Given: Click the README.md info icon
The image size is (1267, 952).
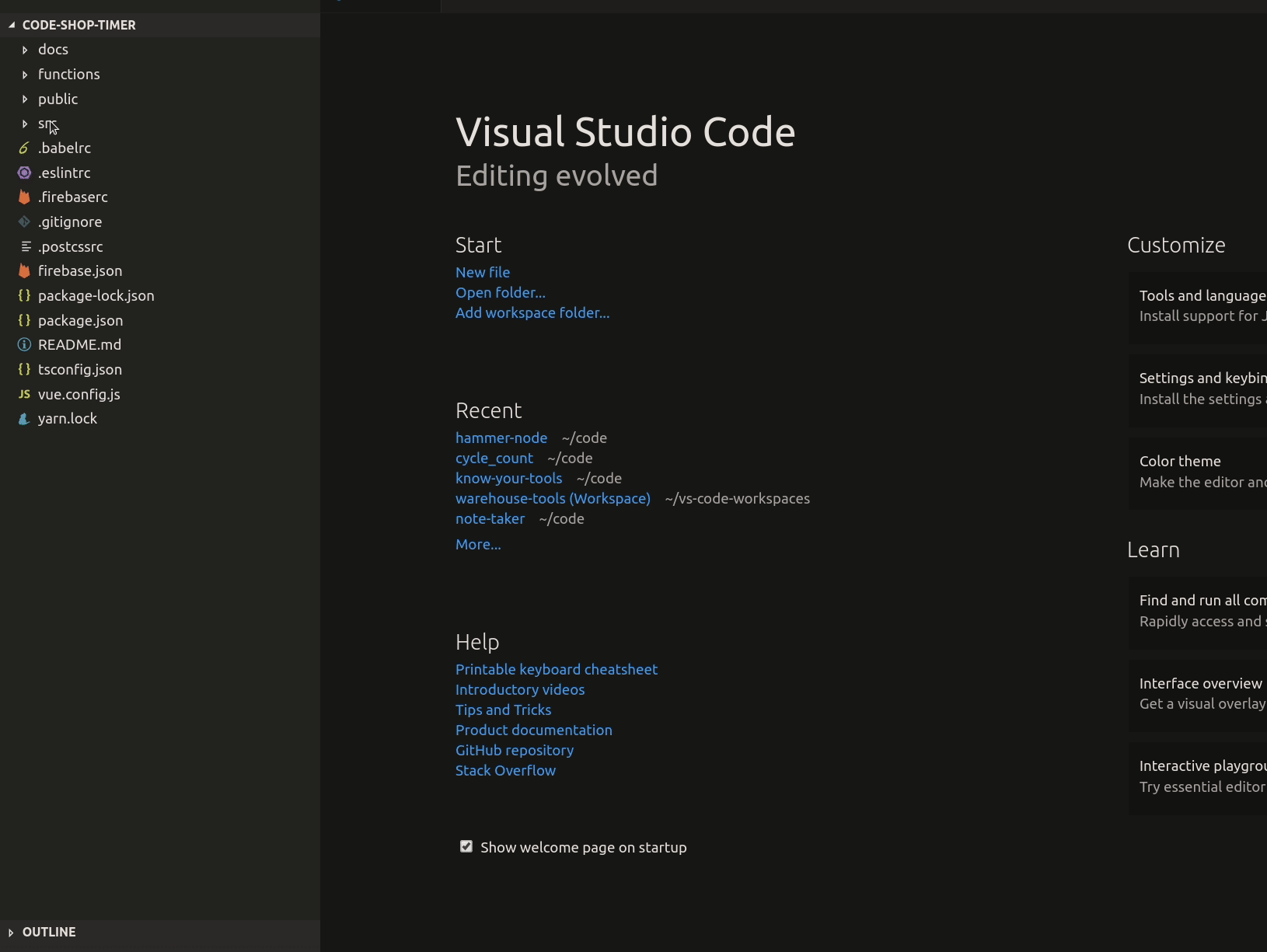Looking at the screenshot, I should [24, 345].
